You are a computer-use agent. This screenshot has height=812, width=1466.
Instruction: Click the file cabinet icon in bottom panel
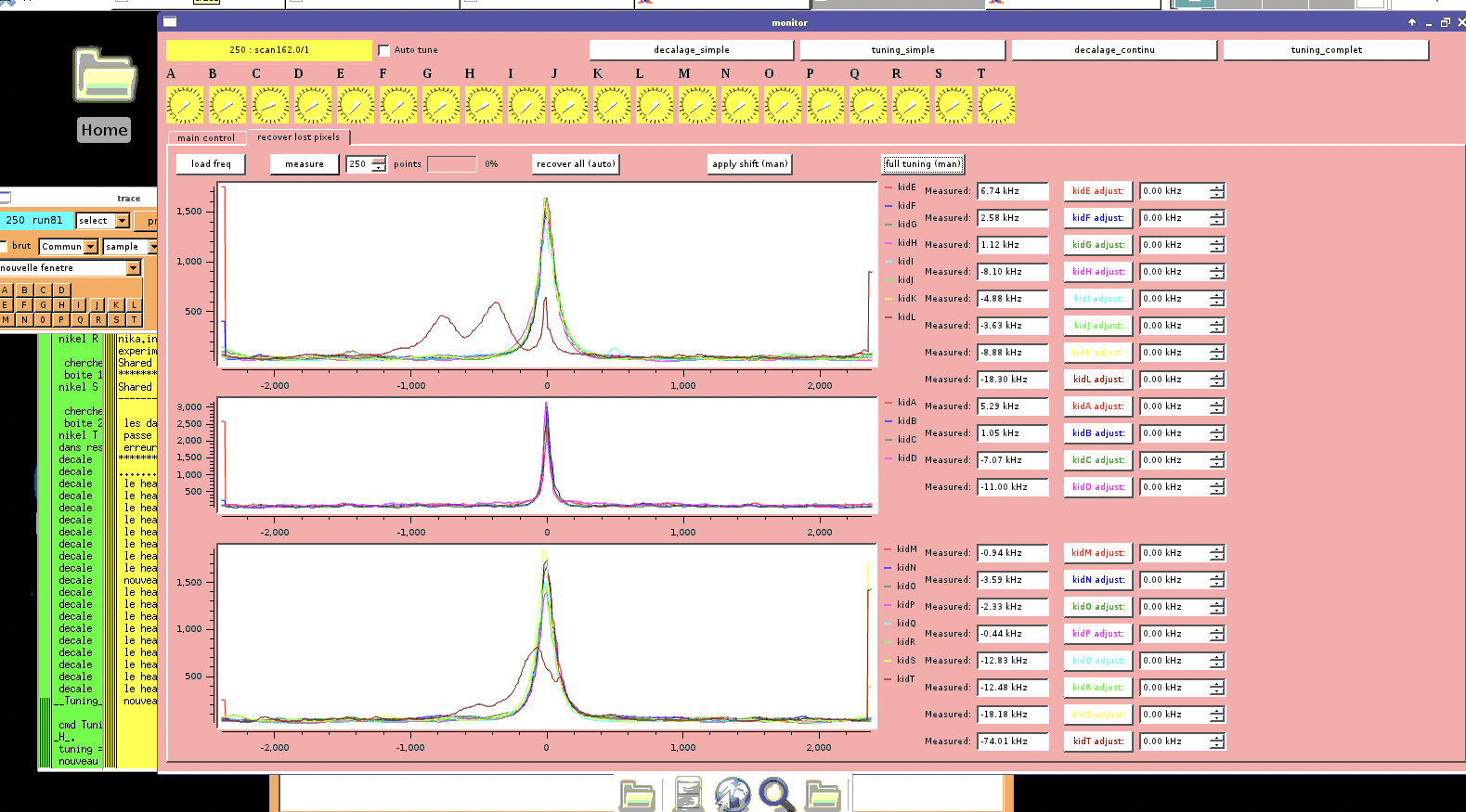pos(688,795)
